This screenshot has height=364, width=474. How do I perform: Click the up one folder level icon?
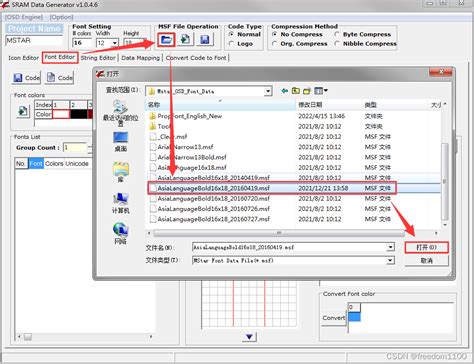point(296,91)
